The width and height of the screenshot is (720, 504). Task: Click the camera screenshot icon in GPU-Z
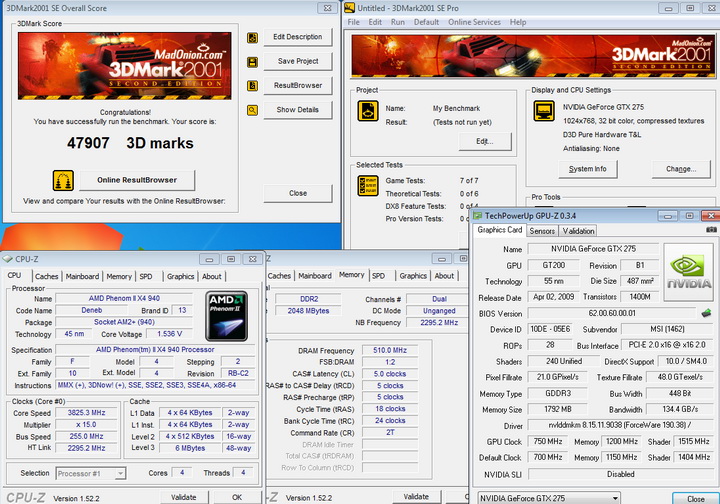pos(711,229)
